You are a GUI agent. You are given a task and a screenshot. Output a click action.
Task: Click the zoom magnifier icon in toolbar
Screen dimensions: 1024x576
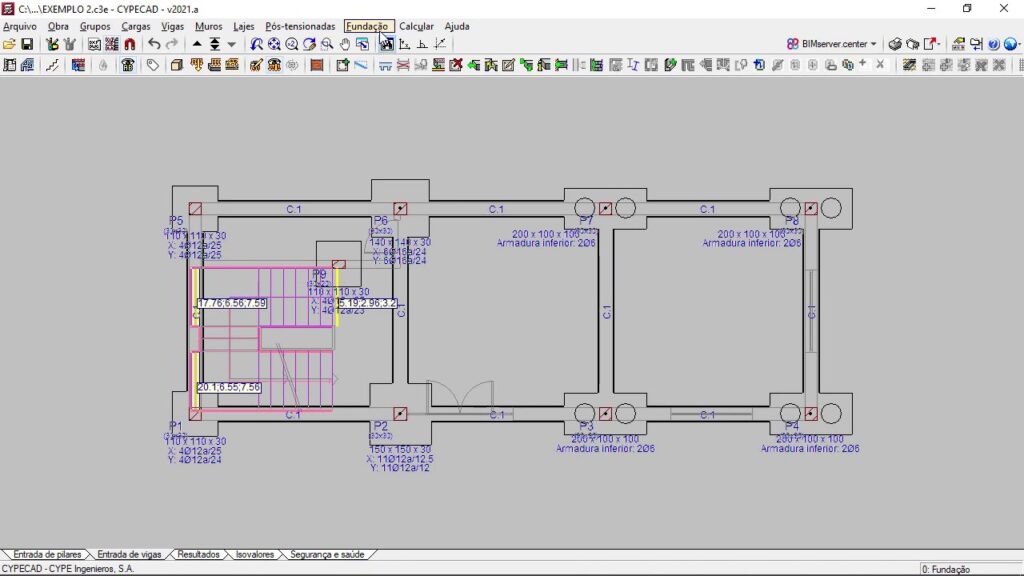coord(327,44)
